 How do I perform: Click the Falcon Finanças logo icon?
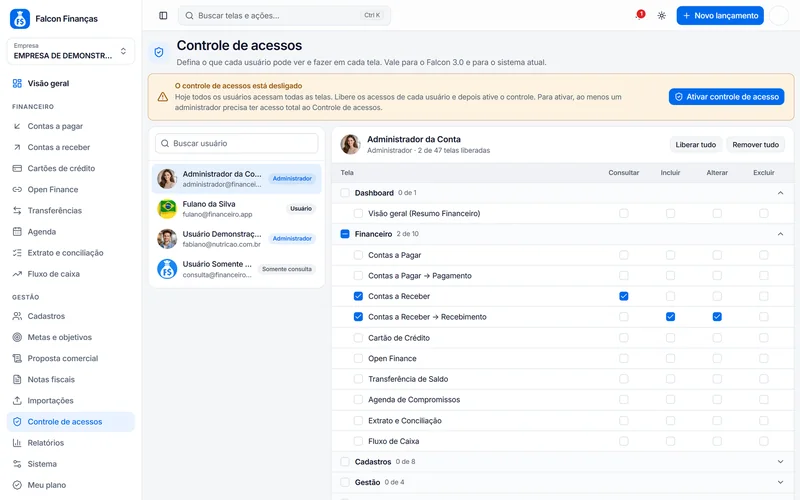click(x=20, y=19)
